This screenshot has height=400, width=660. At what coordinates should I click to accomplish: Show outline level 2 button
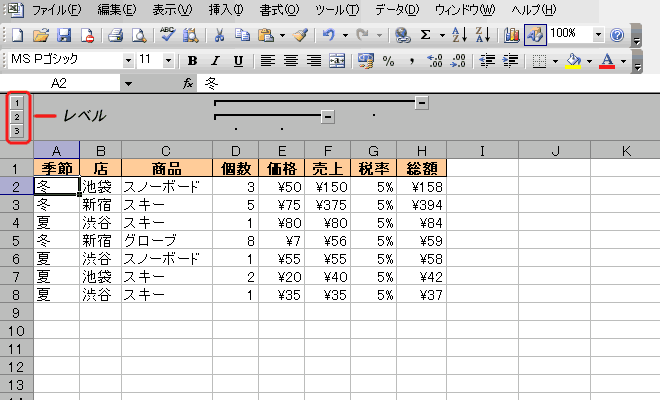(17, 117)
